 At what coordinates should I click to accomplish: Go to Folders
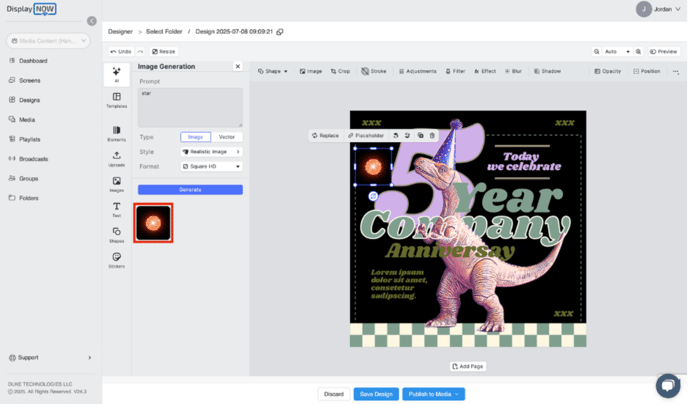click(x=24, y=198)
